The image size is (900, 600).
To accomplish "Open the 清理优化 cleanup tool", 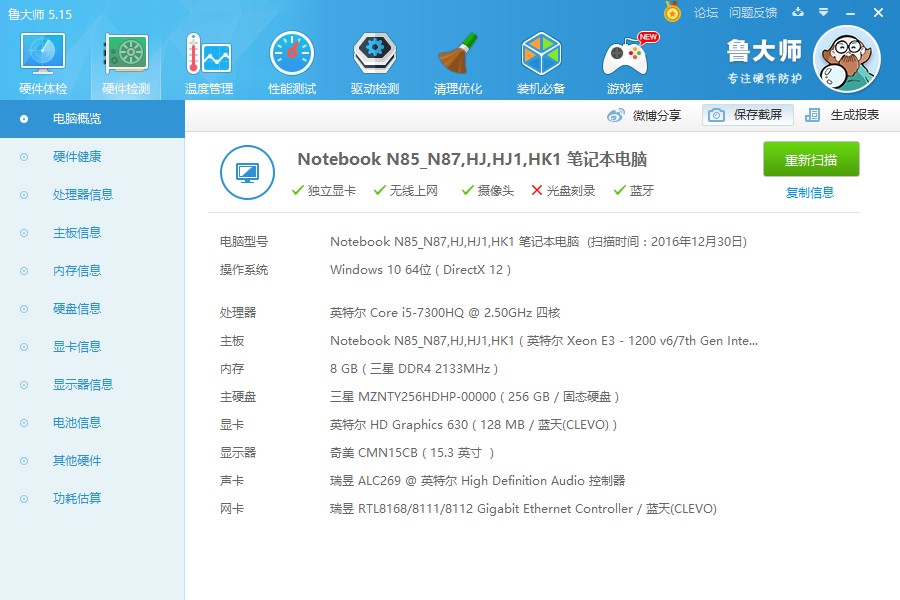I will [458, 58].
